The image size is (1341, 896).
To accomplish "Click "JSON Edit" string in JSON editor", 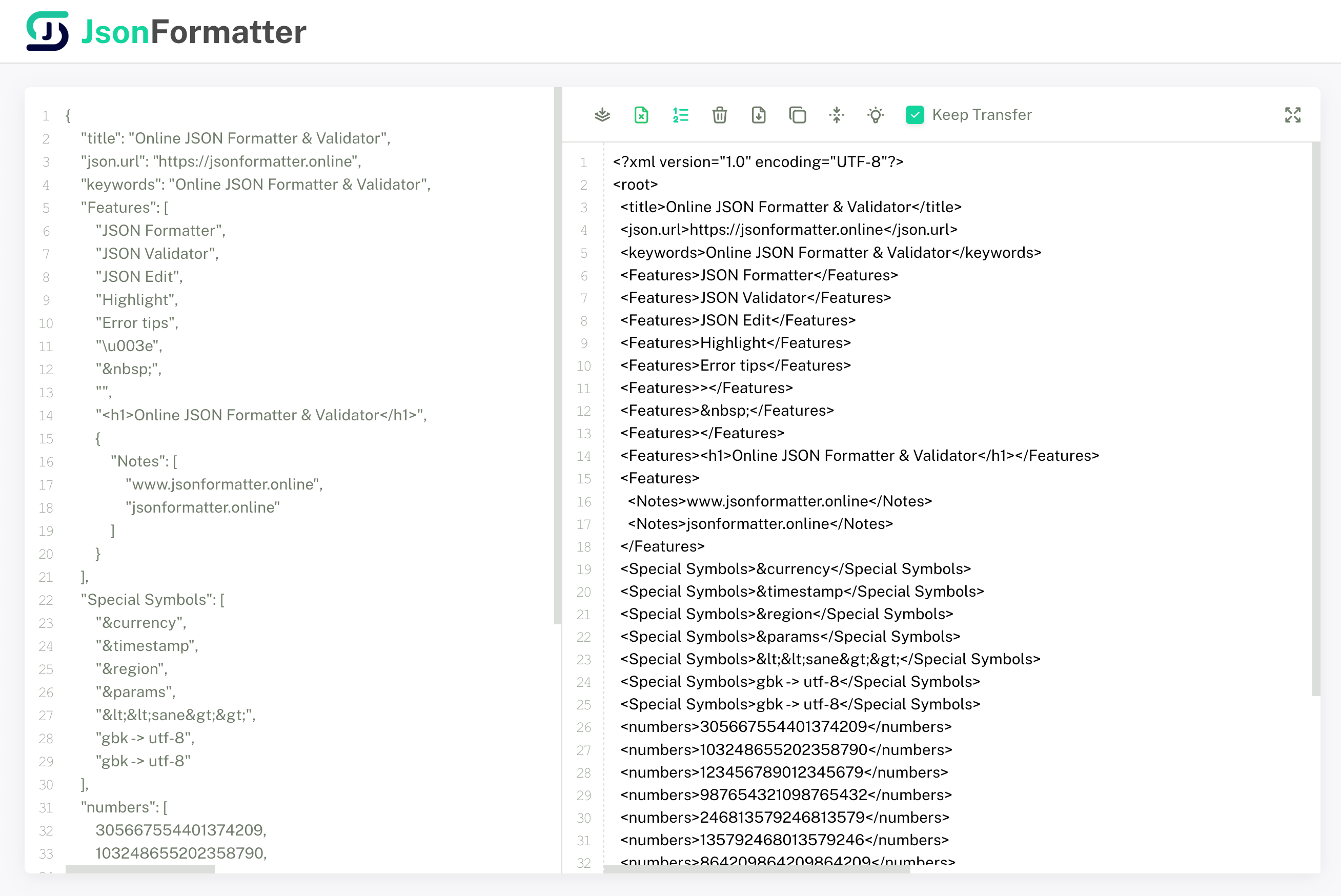I will (139, 277).
